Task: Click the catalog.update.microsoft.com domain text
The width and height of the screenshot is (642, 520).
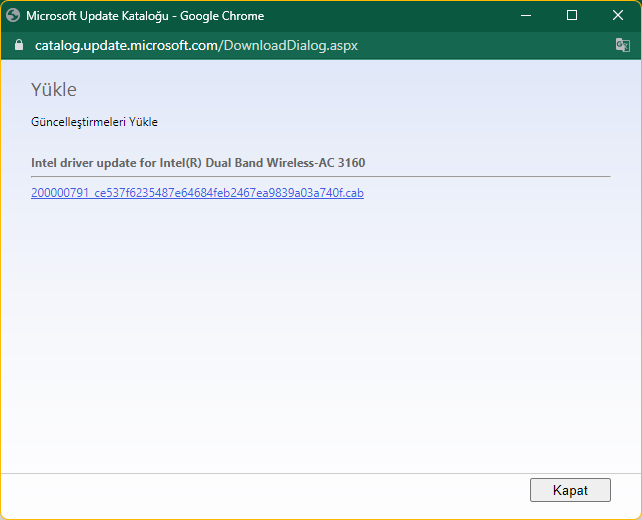Action: (x=127, y=46)
